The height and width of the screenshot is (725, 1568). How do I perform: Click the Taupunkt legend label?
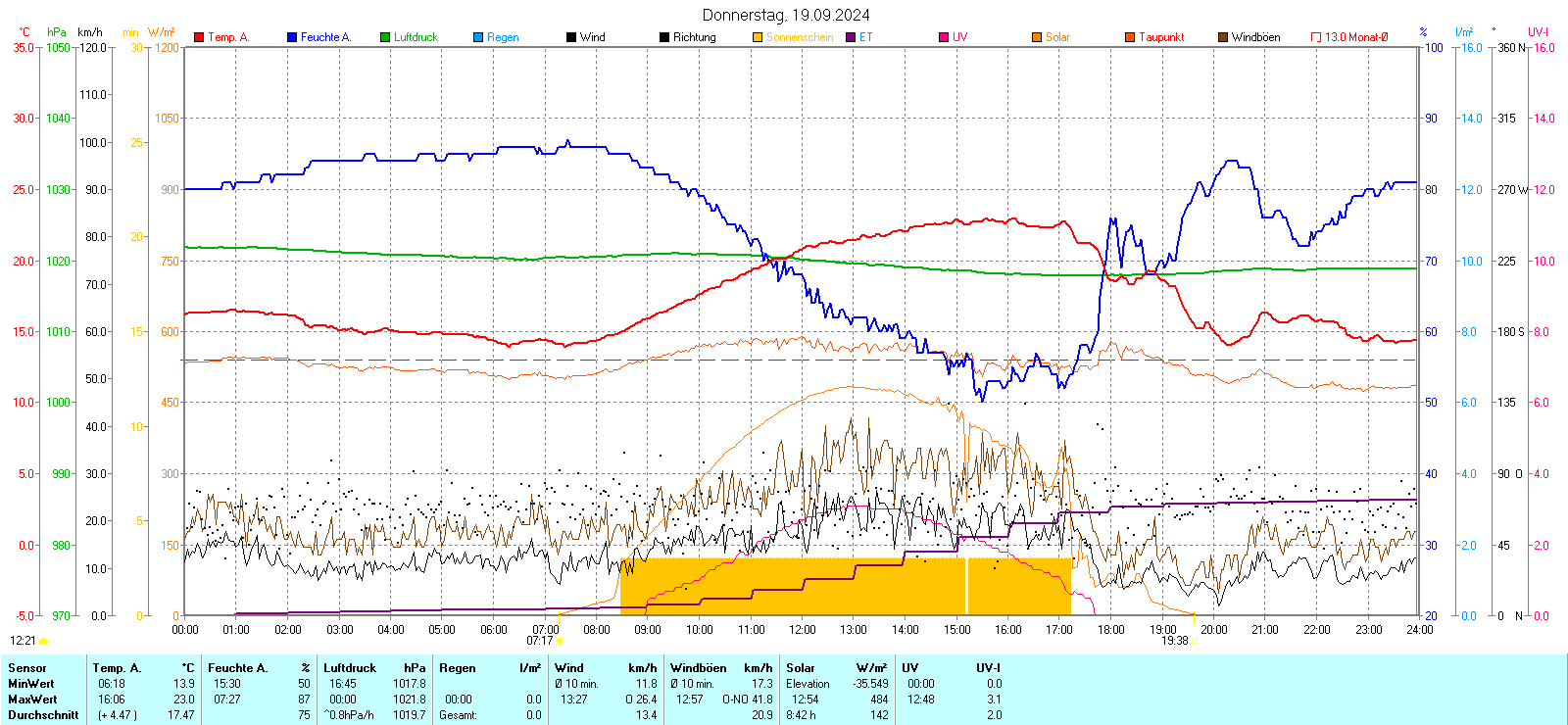coord(1161,37)
